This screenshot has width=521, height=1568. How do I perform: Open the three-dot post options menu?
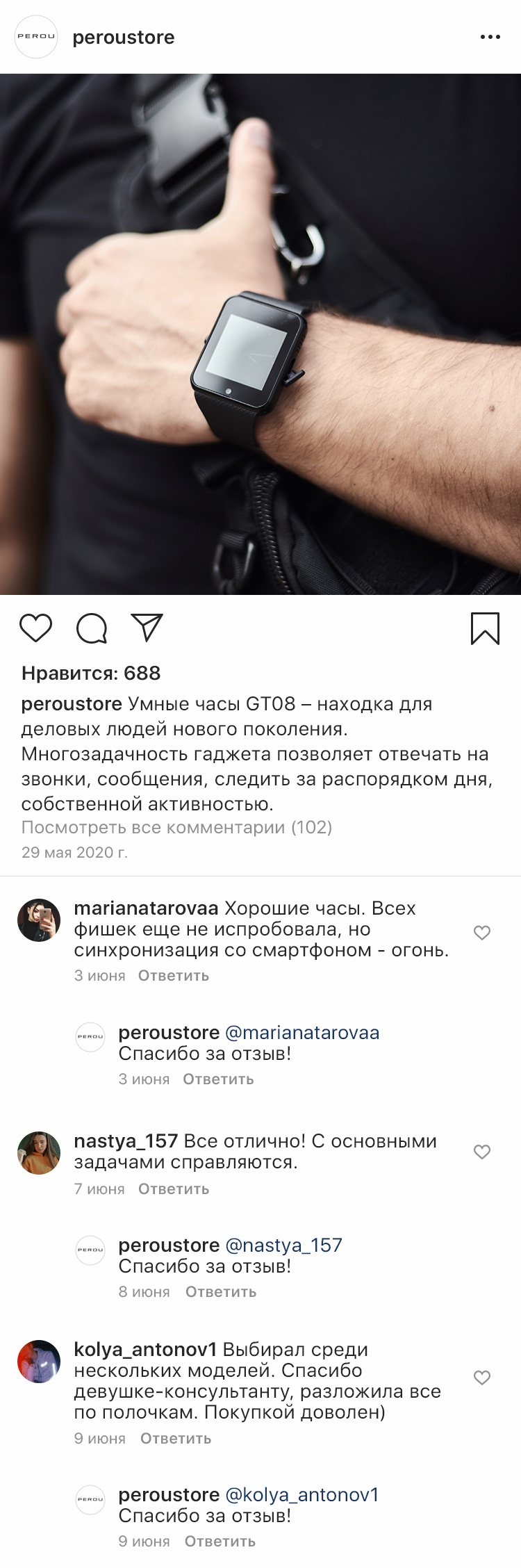click(490, 37)
